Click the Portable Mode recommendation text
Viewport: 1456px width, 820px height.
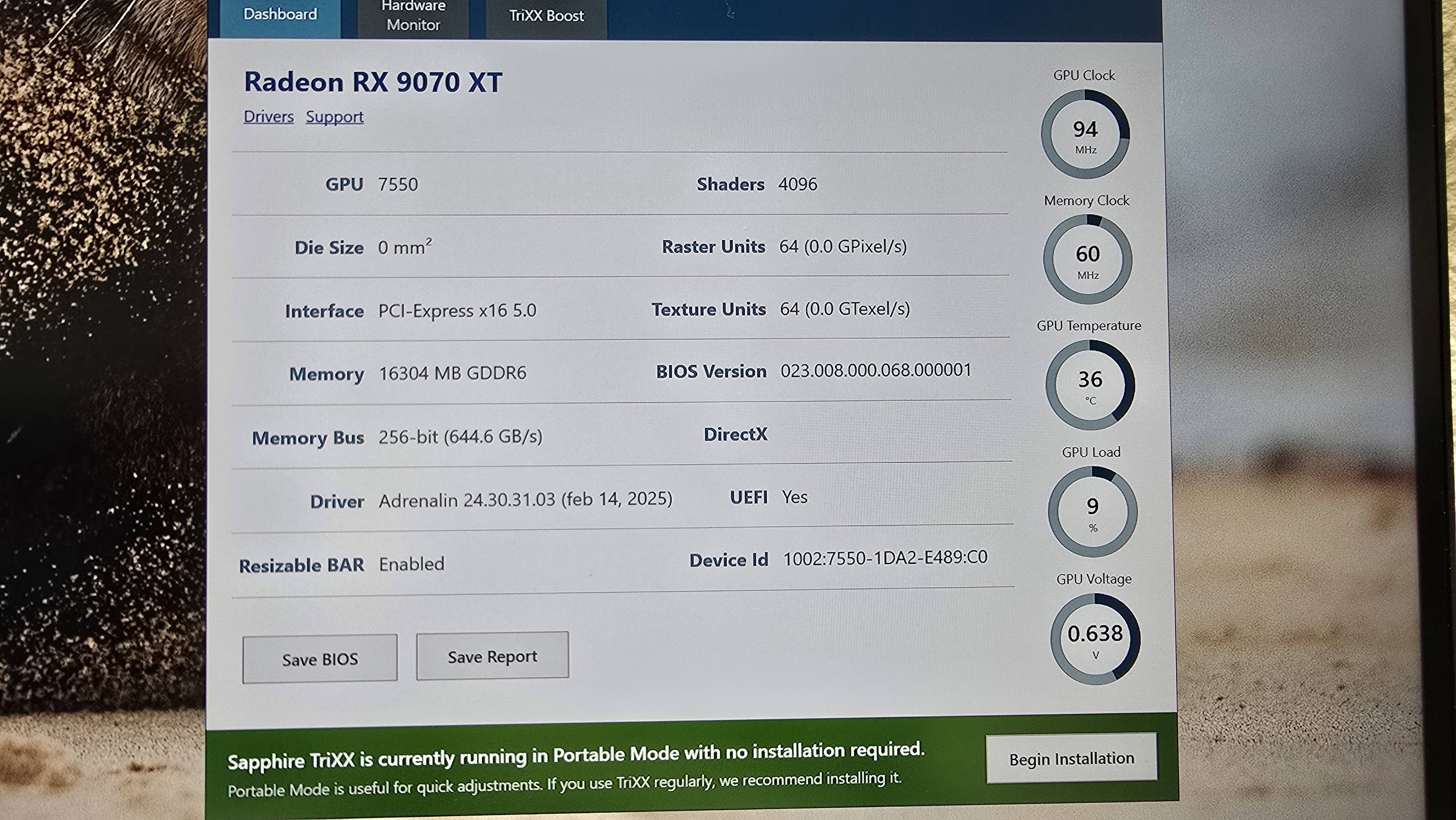point(564,784)
